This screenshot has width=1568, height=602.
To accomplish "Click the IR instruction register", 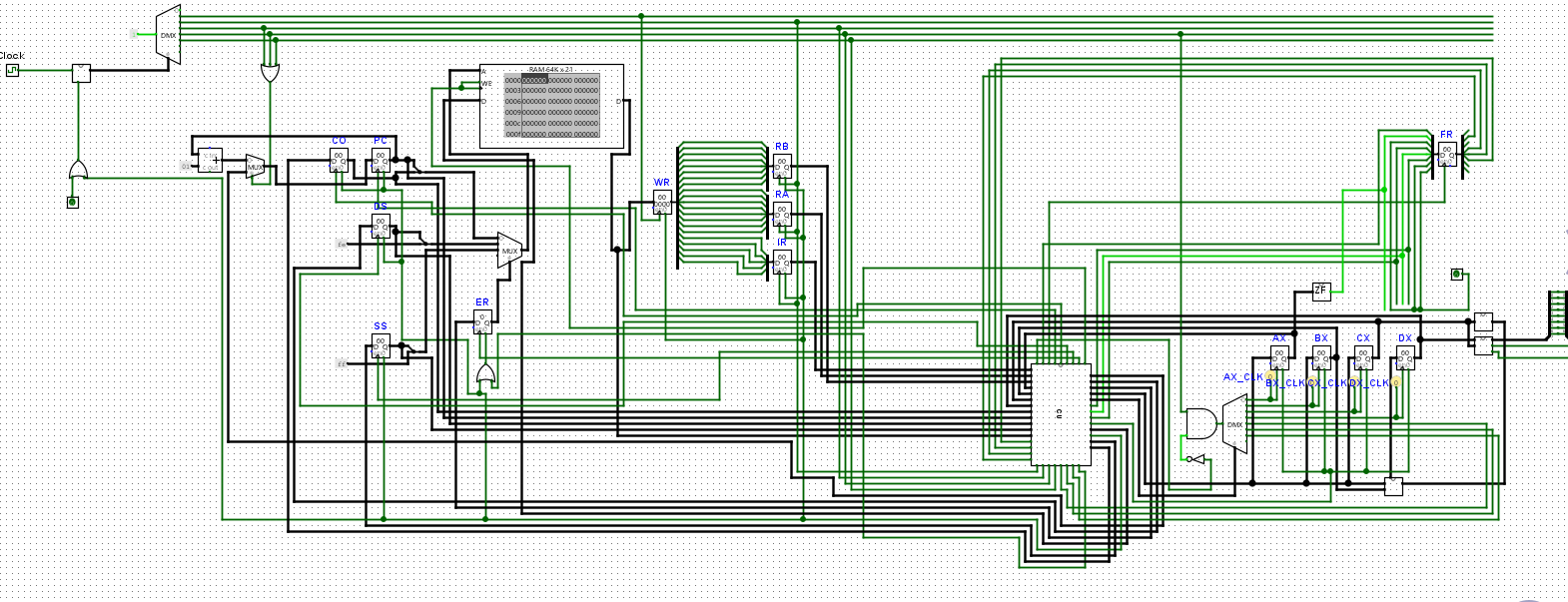I will tap(782, 263).
